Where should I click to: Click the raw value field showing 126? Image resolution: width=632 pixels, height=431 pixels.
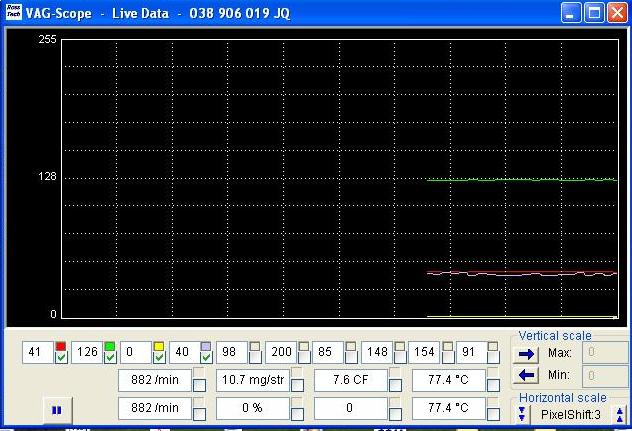(87, 352)
